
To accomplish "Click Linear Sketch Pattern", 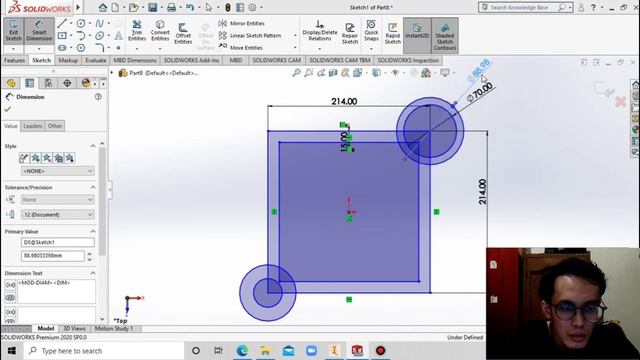I will [250, 36].
